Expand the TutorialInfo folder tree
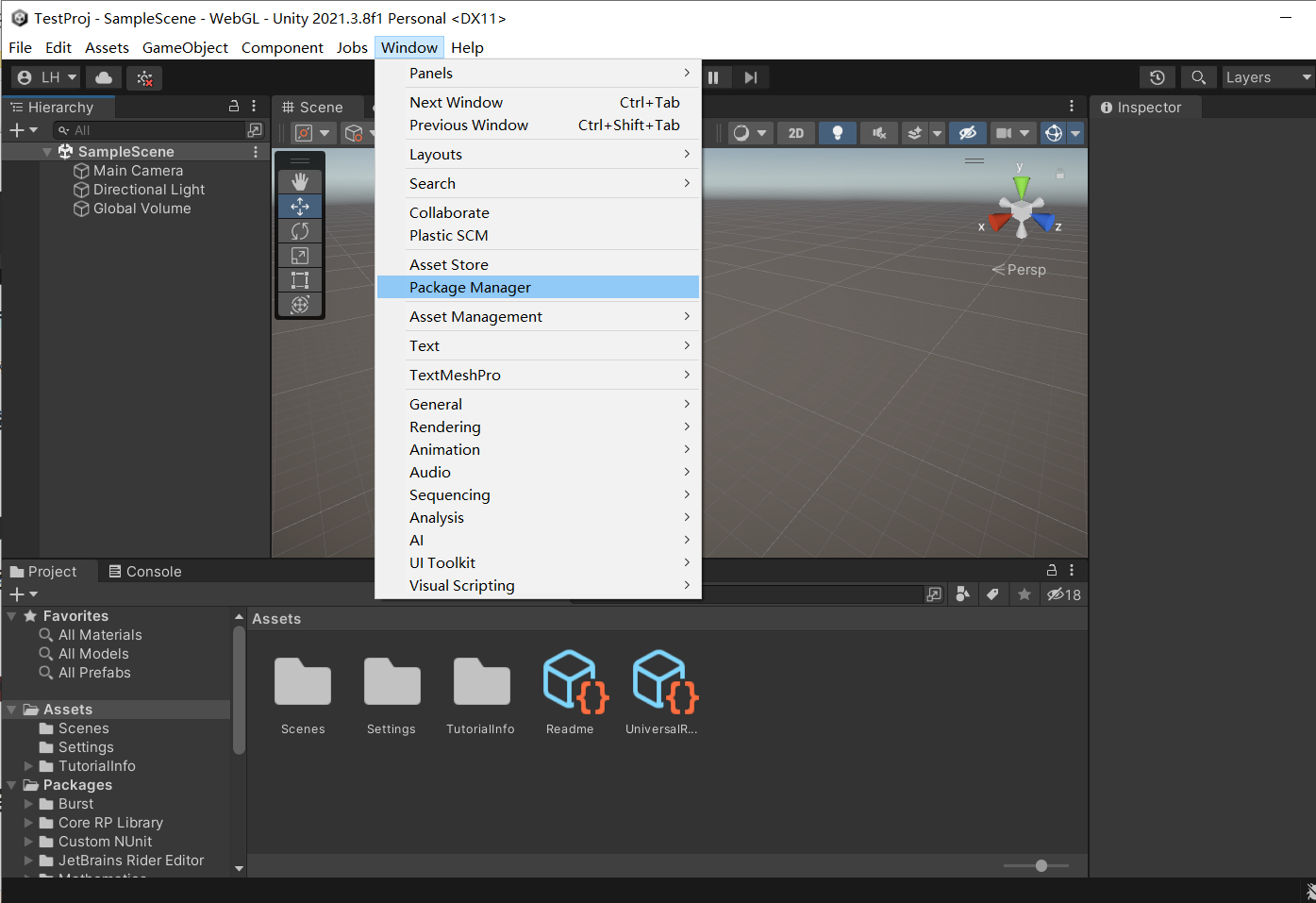The width and height of the screenshot is (1316, 903). pos(28,766)
